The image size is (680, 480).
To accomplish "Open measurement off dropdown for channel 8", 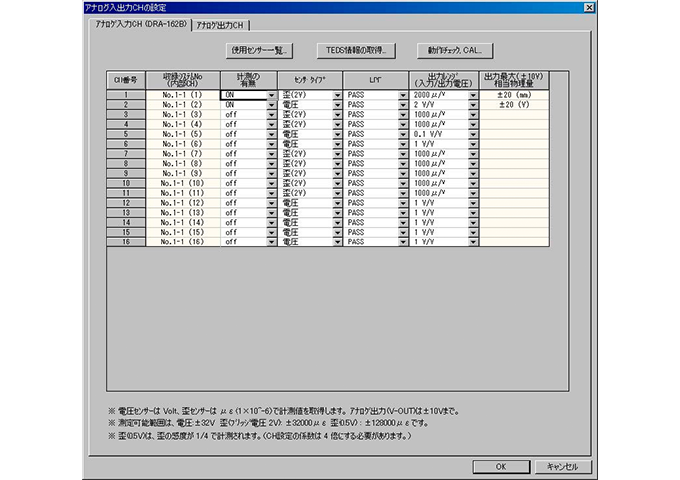I will pos(271,164).
